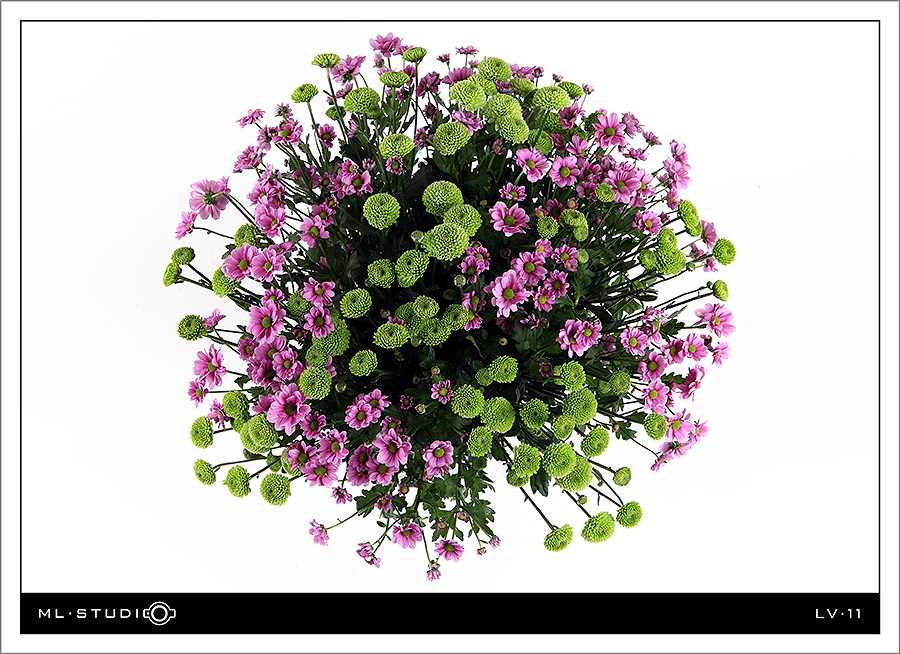Click the circular lens logo icon
The image size is (900, 654).
[161, 613]
